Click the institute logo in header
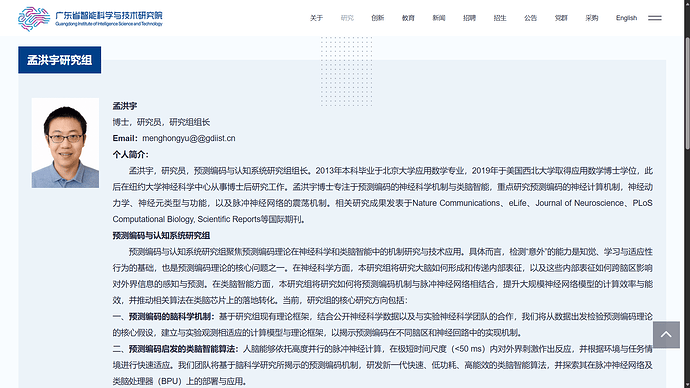 tap(90, 18)
